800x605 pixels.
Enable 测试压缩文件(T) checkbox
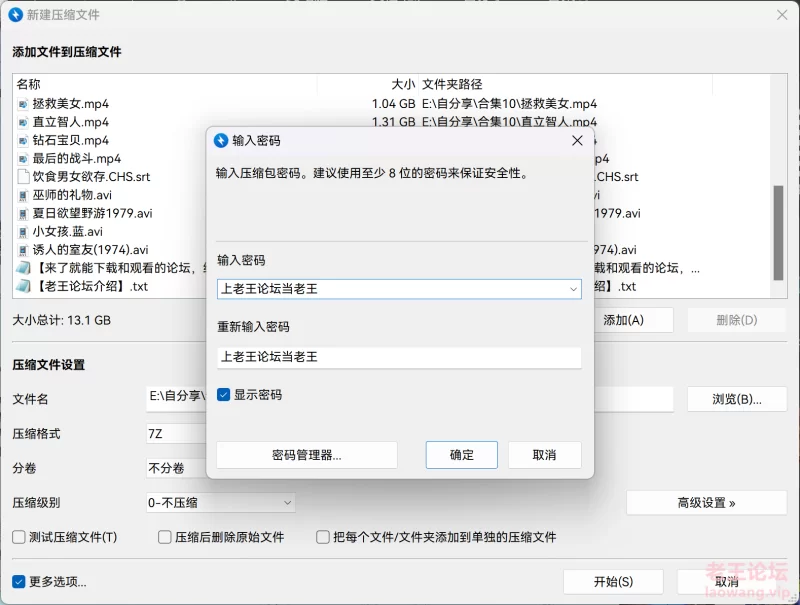pyautogui.click(x=19, y=537)
